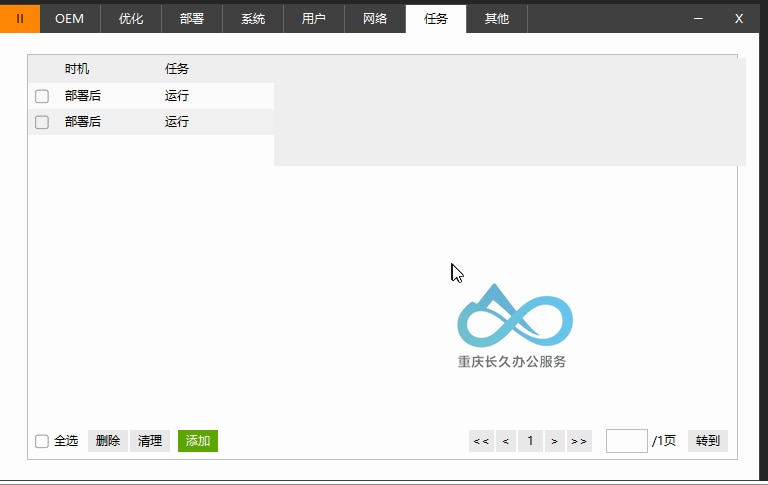Click the 转到 button
Viewport: 768px width, 485px height.
(x=708, y=441)
